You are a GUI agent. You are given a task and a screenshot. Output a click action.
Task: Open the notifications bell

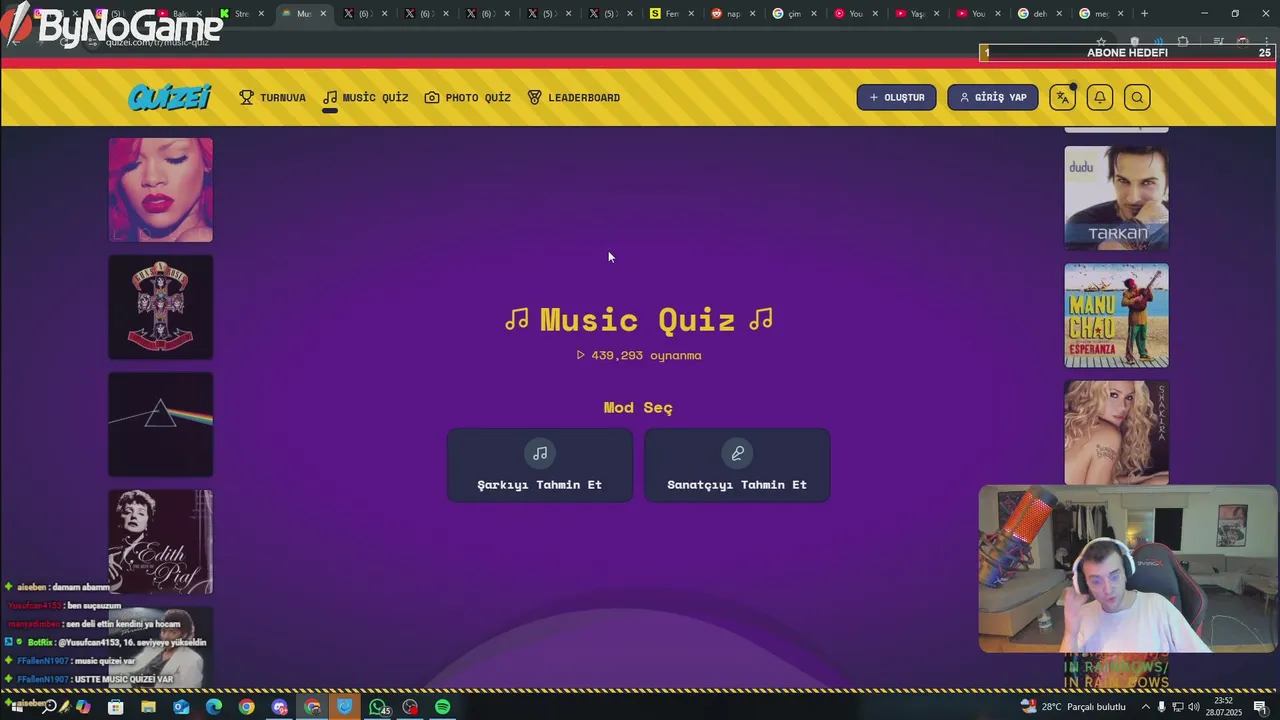point(1100,97)
